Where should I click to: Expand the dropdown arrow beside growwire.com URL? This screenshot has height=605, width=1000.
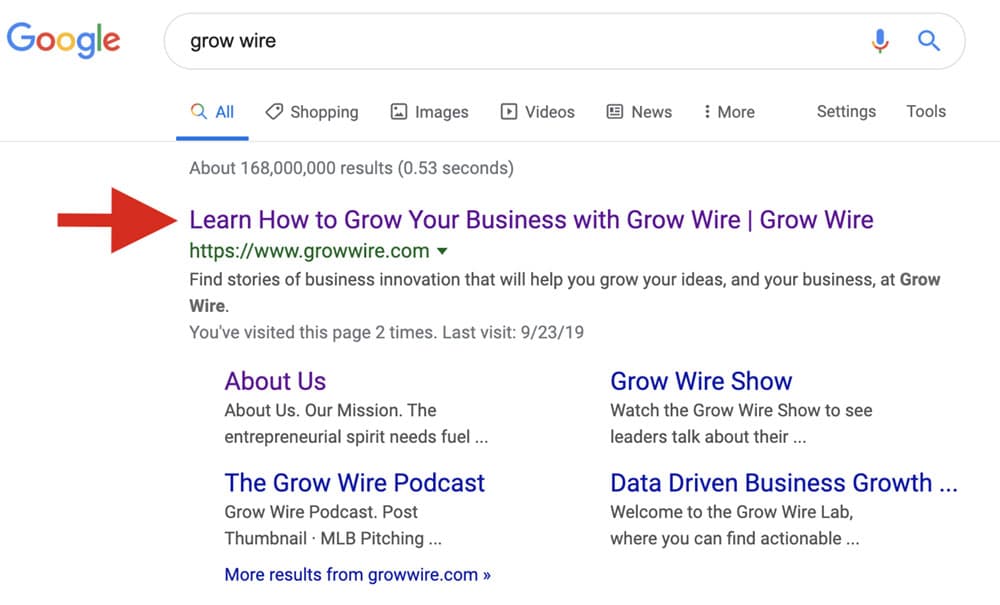click(x=442, y=252)
